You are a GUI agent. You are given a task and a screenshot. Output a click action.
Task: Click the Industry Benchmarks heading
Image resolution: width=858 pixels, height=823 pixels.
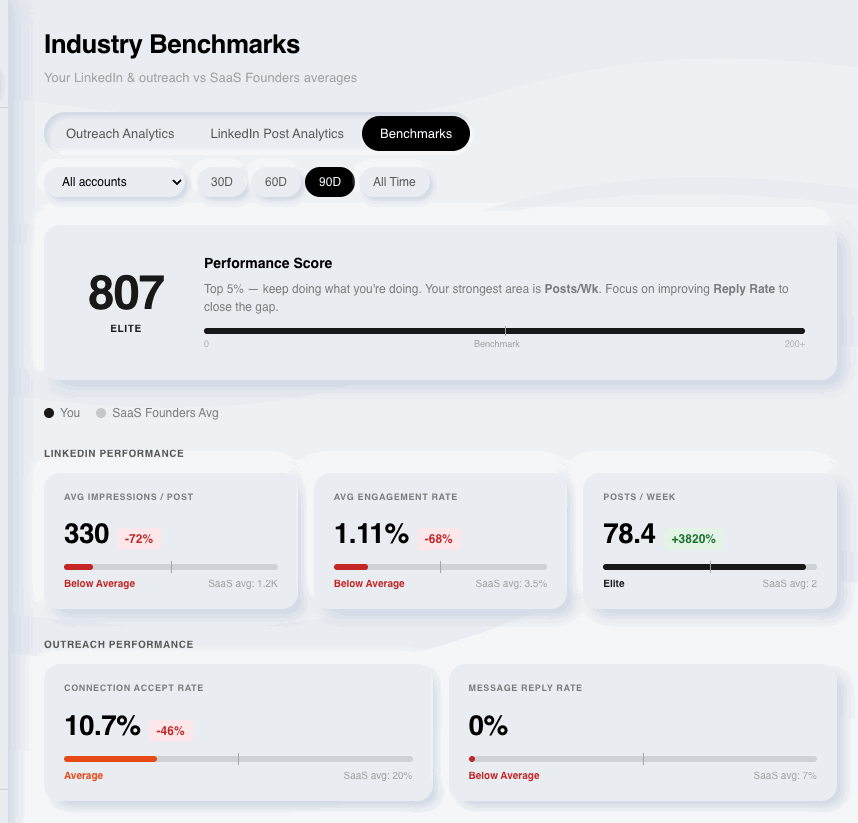(x=171, y=45)
